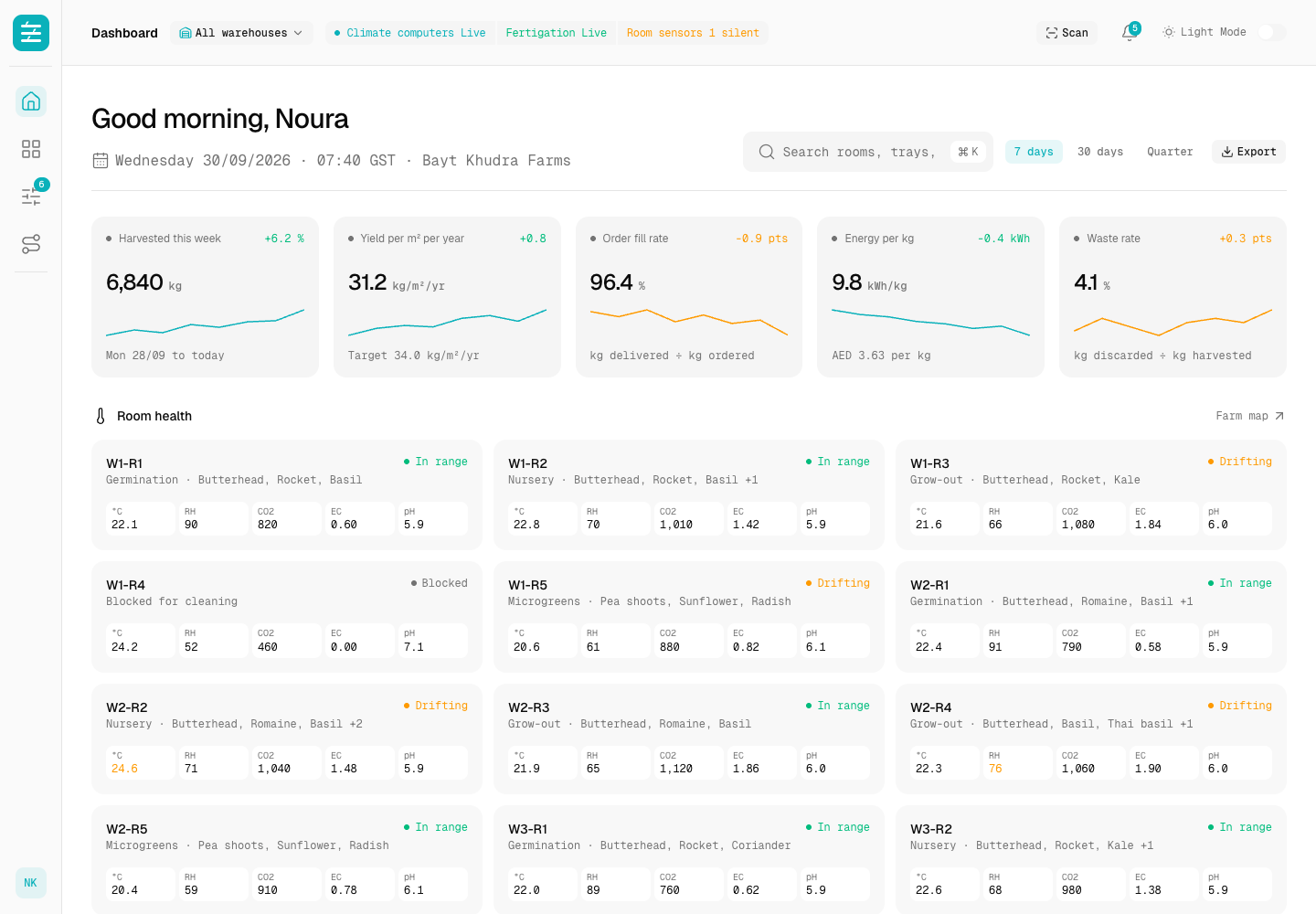Image resolution: width=1316 pixels, height=914 pixels.
Task: Click the calendar icon beside the date
Action: (101, 161)
